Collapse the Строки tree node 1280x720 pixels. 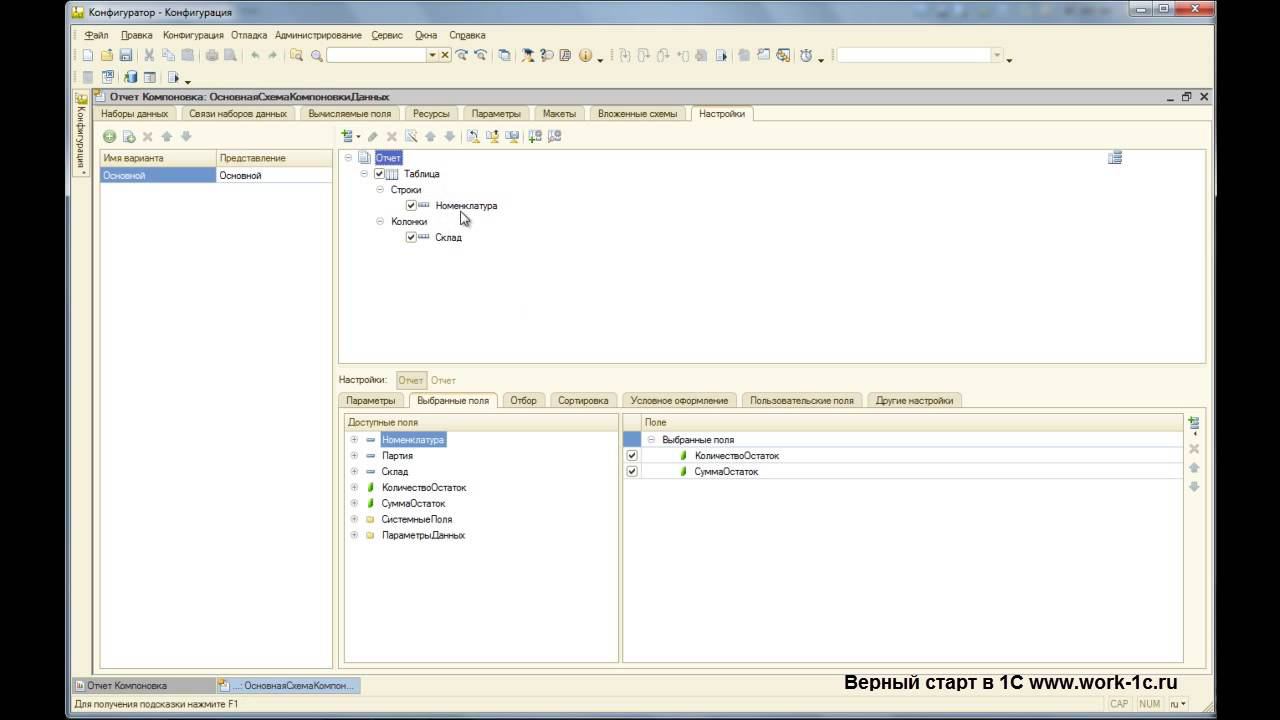tap(380, 190)
